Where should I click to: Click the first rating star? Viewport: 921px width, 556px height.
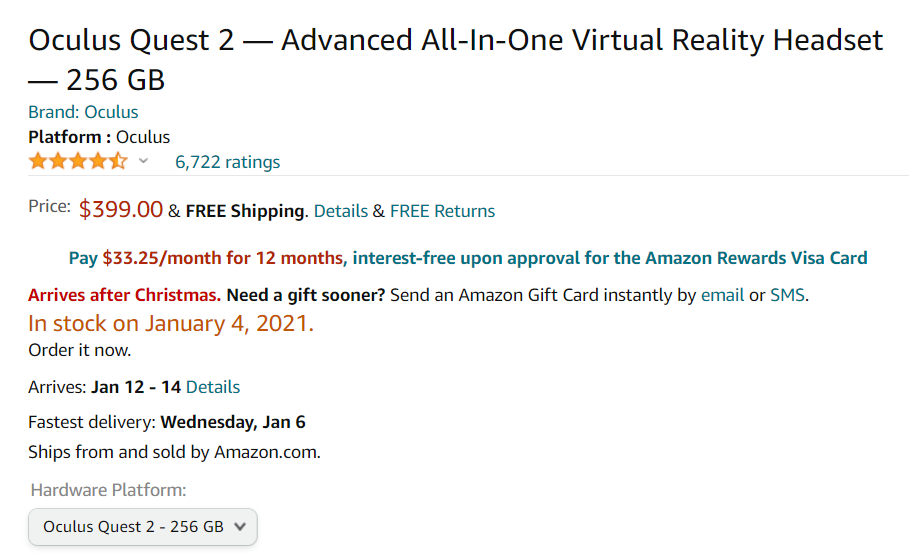pyautogui.click(x=38, y=161)
